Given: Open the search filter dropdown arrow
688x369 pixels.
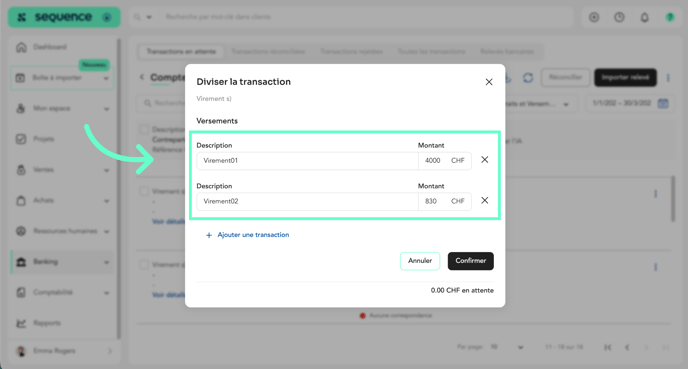Looking at the screenshot, I should [x=149, y=17].
